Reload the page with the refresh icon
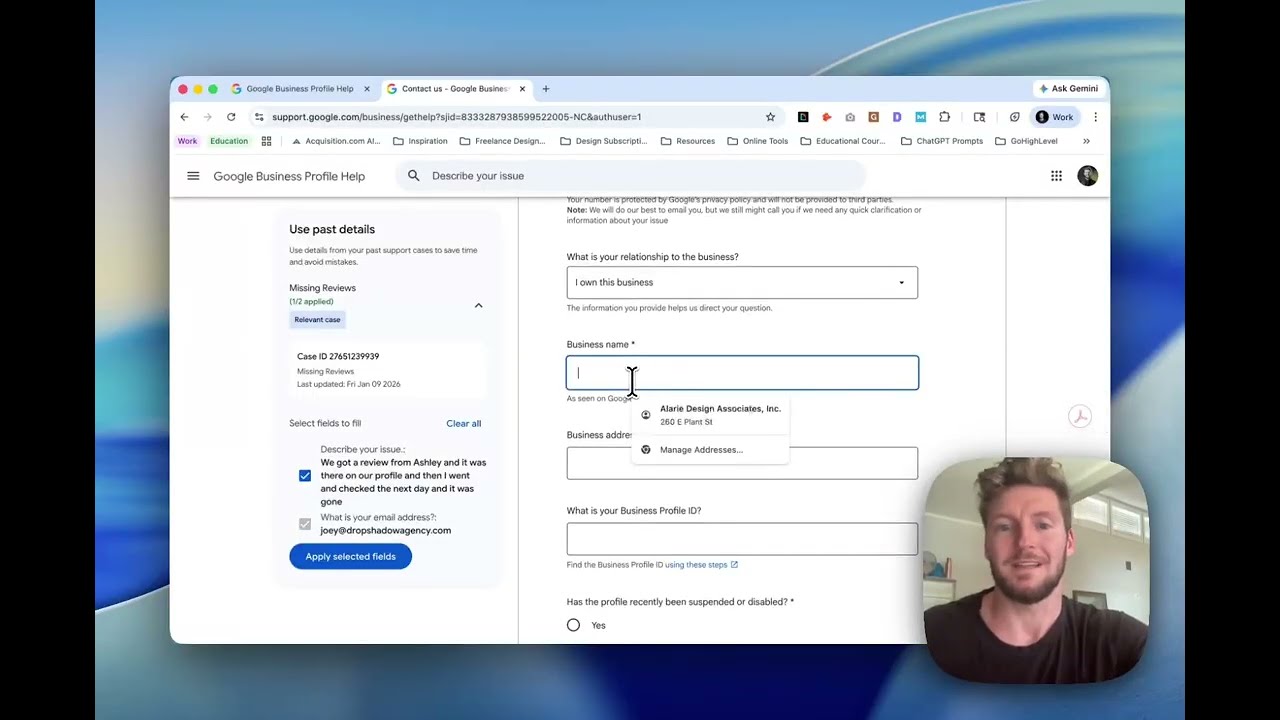 pos(231,117)
